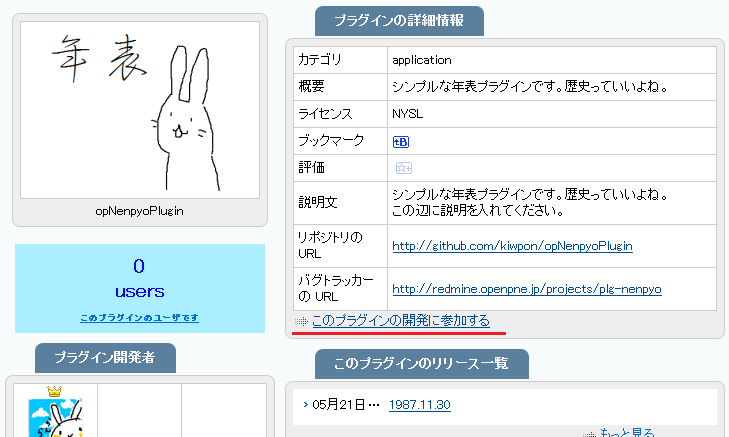The width and height of the screenshot is (729, 437).
Task: Open release 1987.11.30 link
Action: (x=419, y=405)
